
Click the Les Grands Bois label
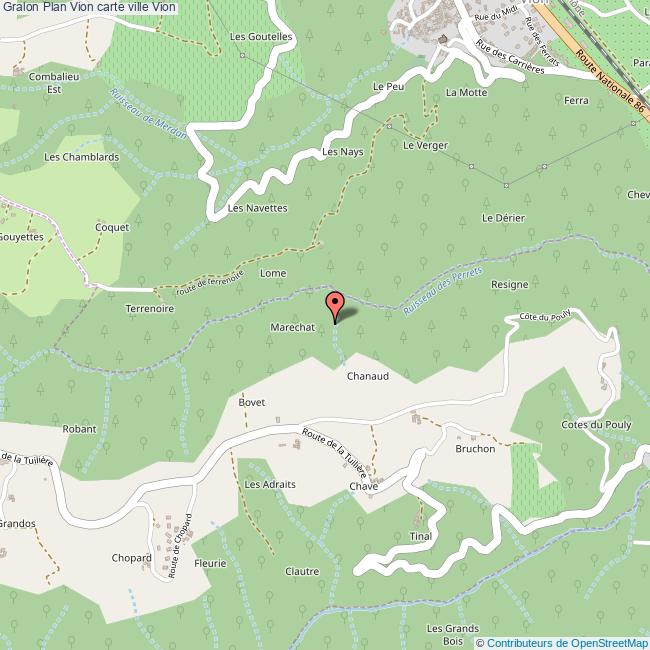pyautogui.click(x=453, y=635)
